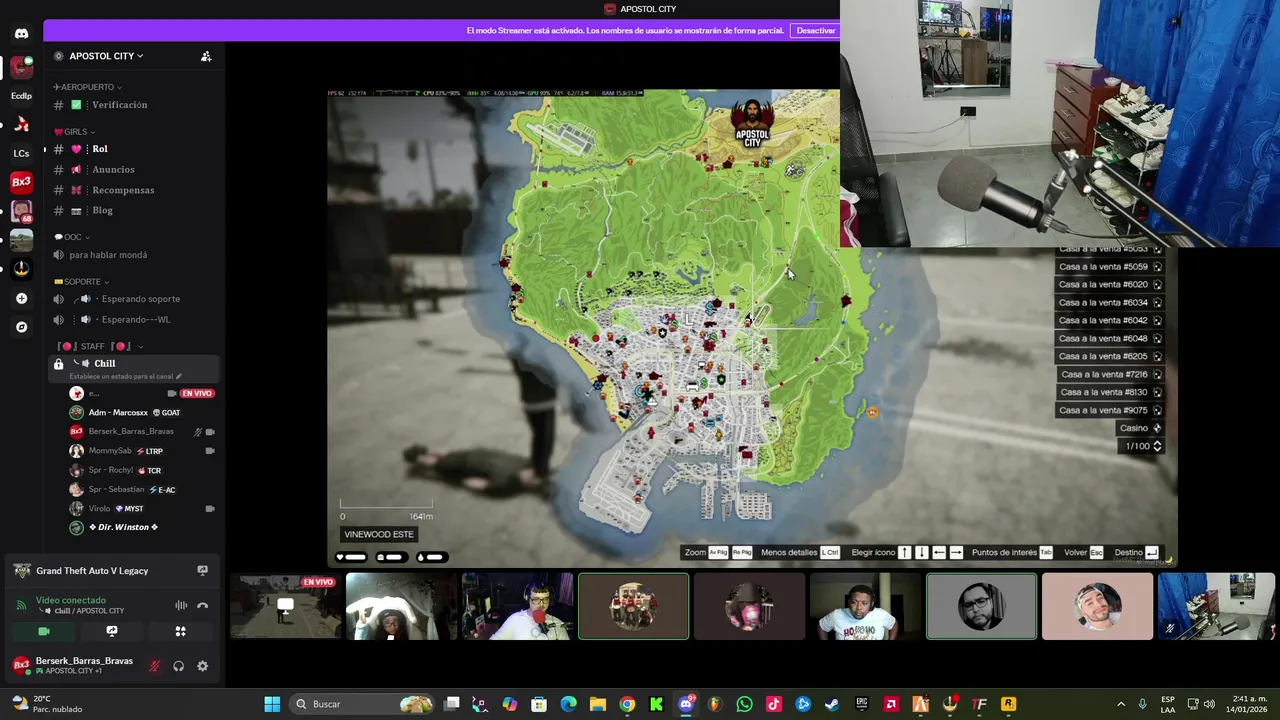Share your screen button in voice panel
The image size is (1280, 720).
(112, 631)
